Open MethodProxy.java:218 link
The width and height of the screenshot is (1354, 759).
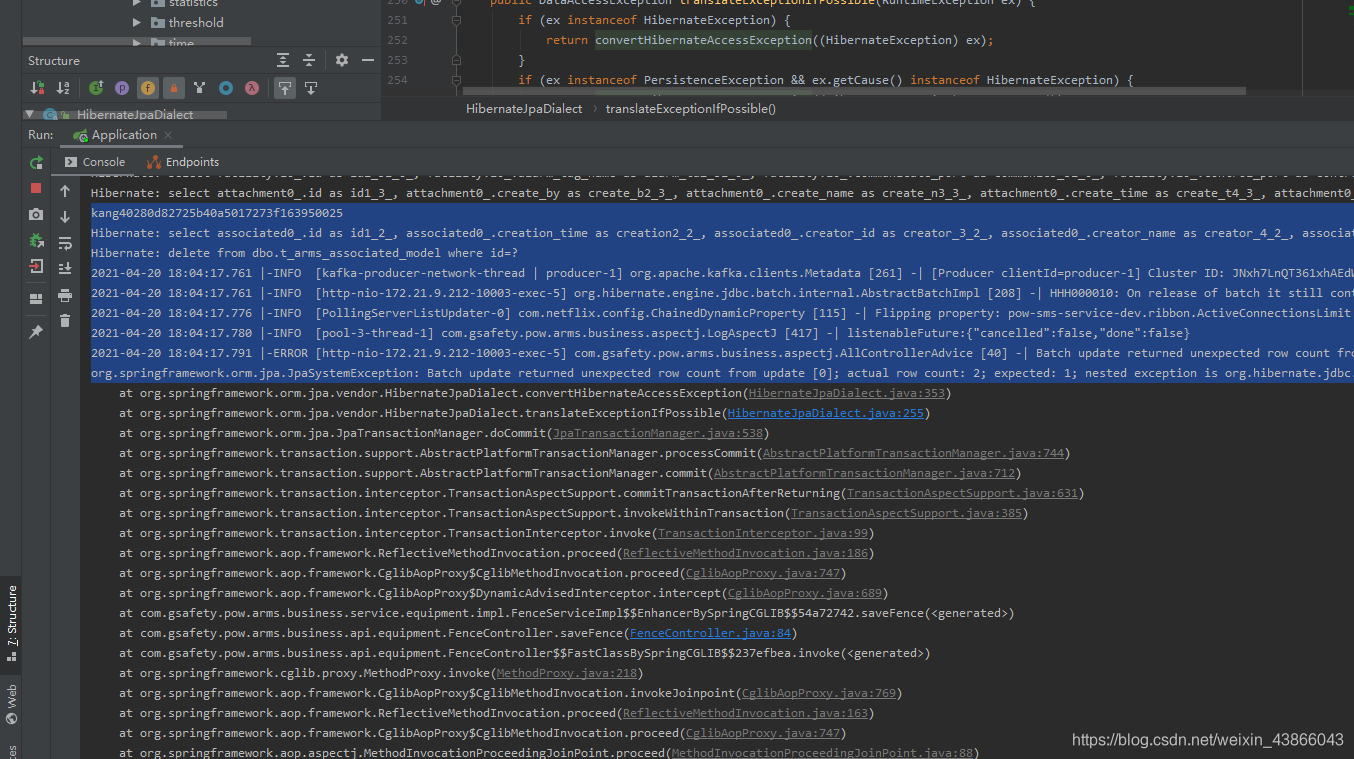tap(567, 673)
